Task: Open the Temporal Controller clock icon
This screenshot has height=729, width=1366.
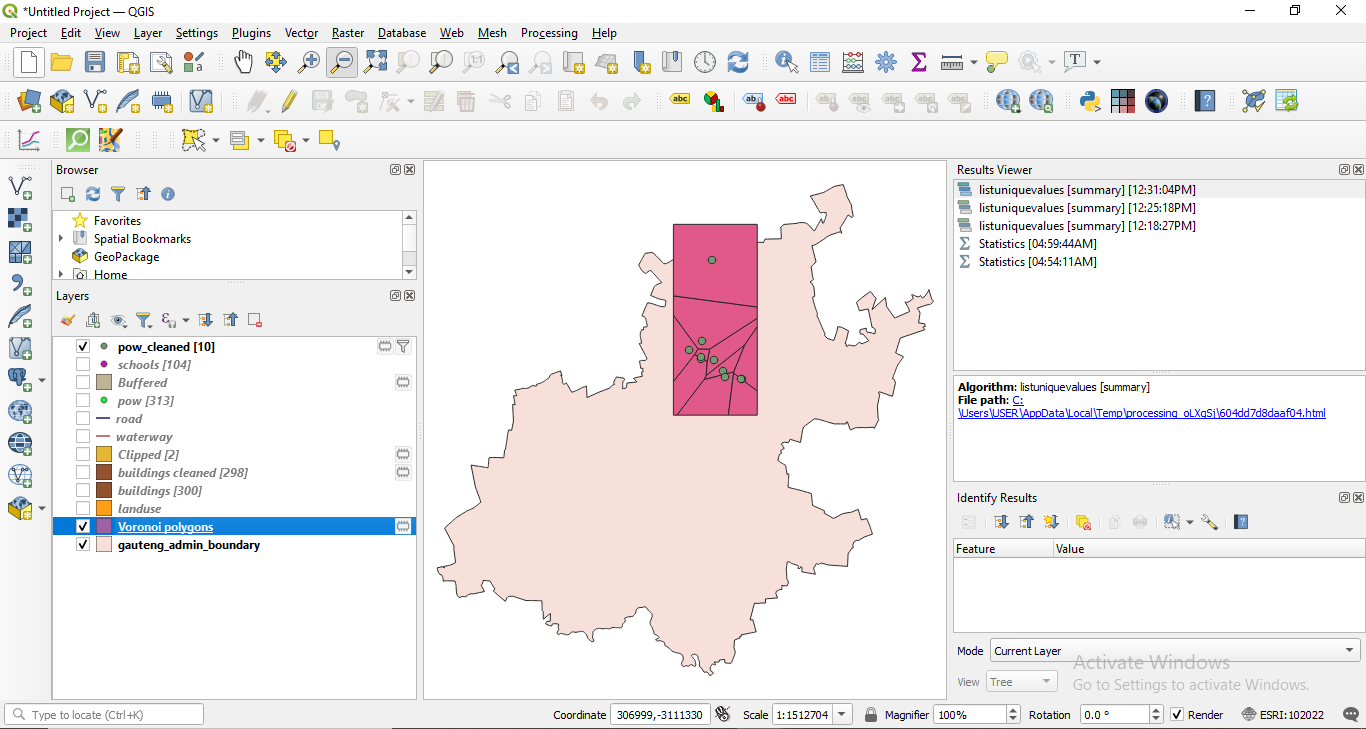Action: pyautogui.click(x=705, y=62)
